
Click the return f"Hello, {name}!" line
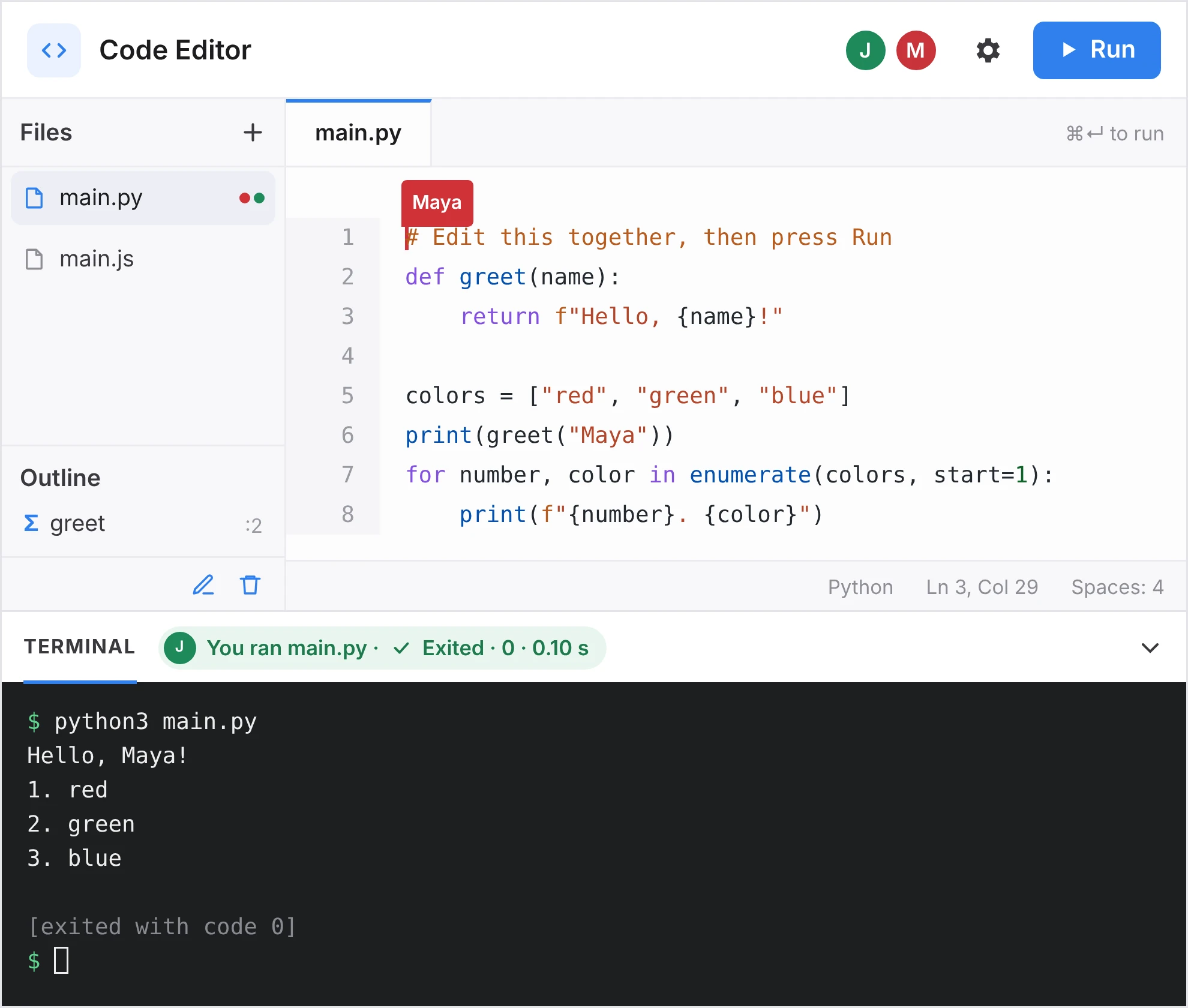pos(621,317)
